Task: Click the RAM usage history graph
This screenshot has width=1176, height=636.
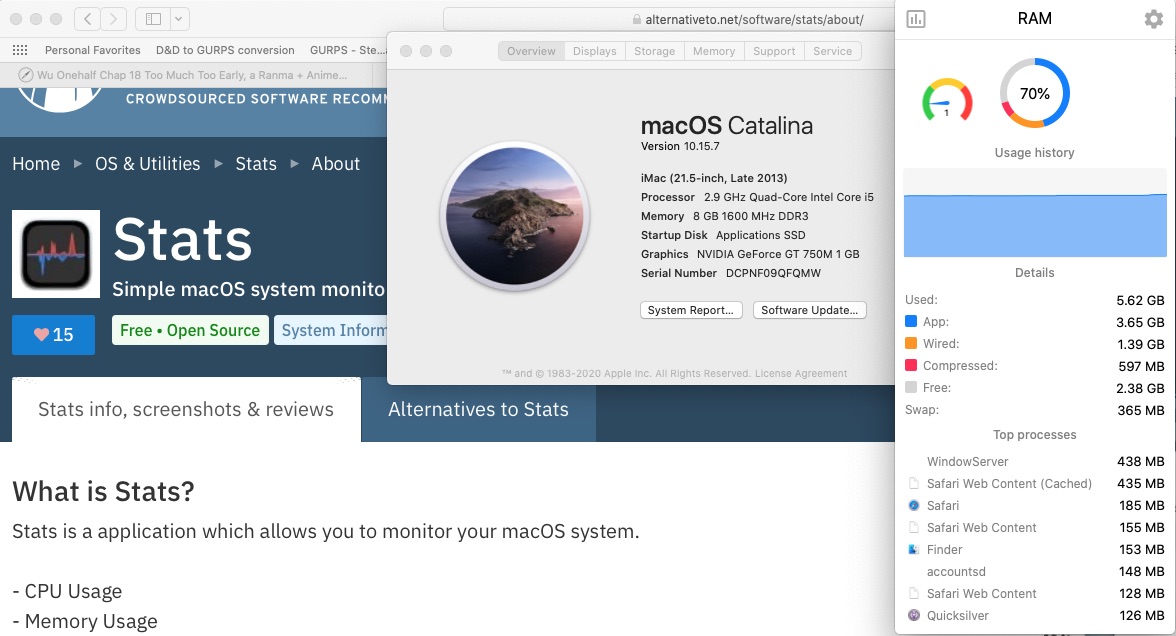Action: point(1035,213)
